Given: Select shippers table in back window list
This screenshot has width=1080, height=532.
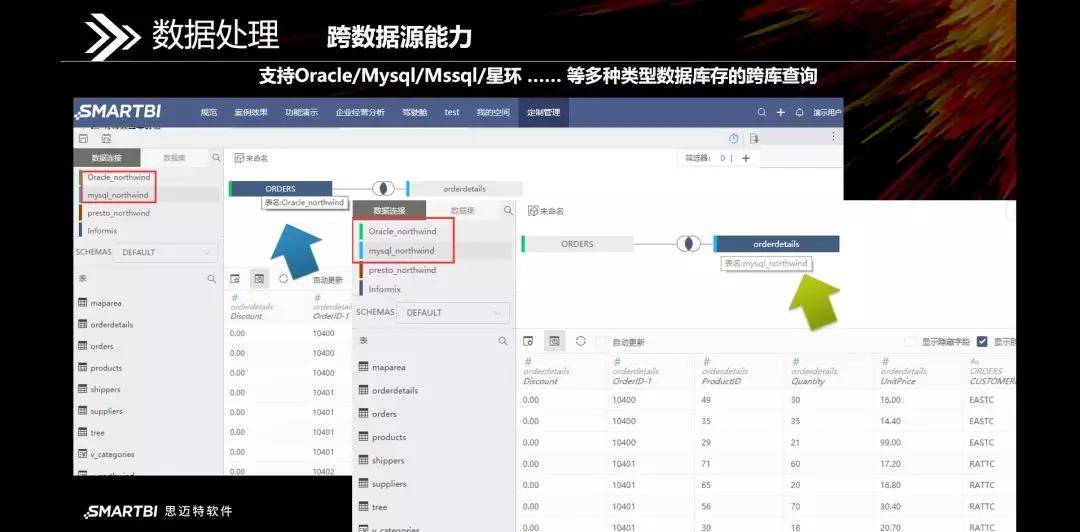Looking at the screenshot, I should [x=105, y=389].
